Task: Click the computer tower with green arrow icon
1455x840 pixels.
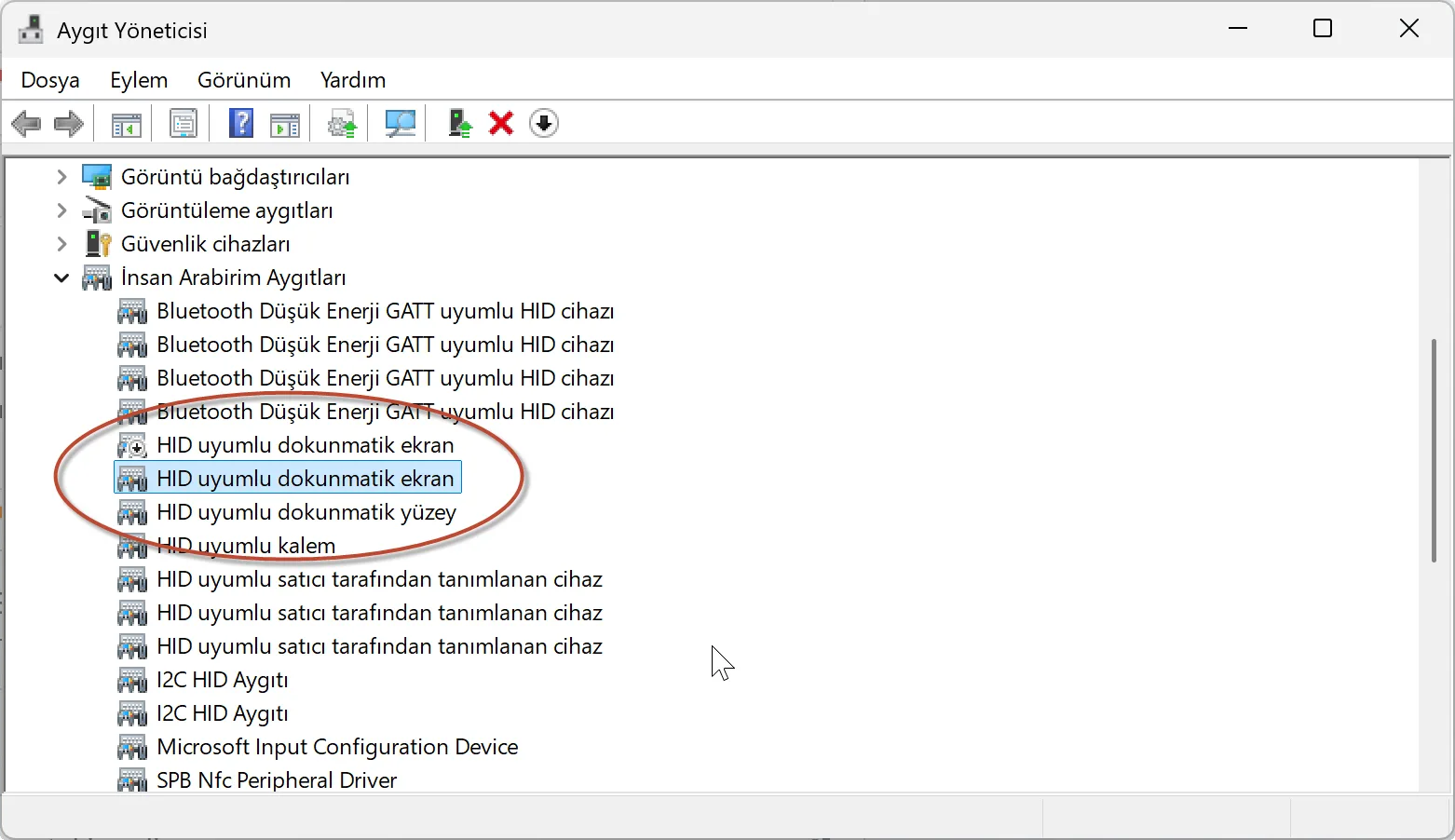Action: (459, 123)
